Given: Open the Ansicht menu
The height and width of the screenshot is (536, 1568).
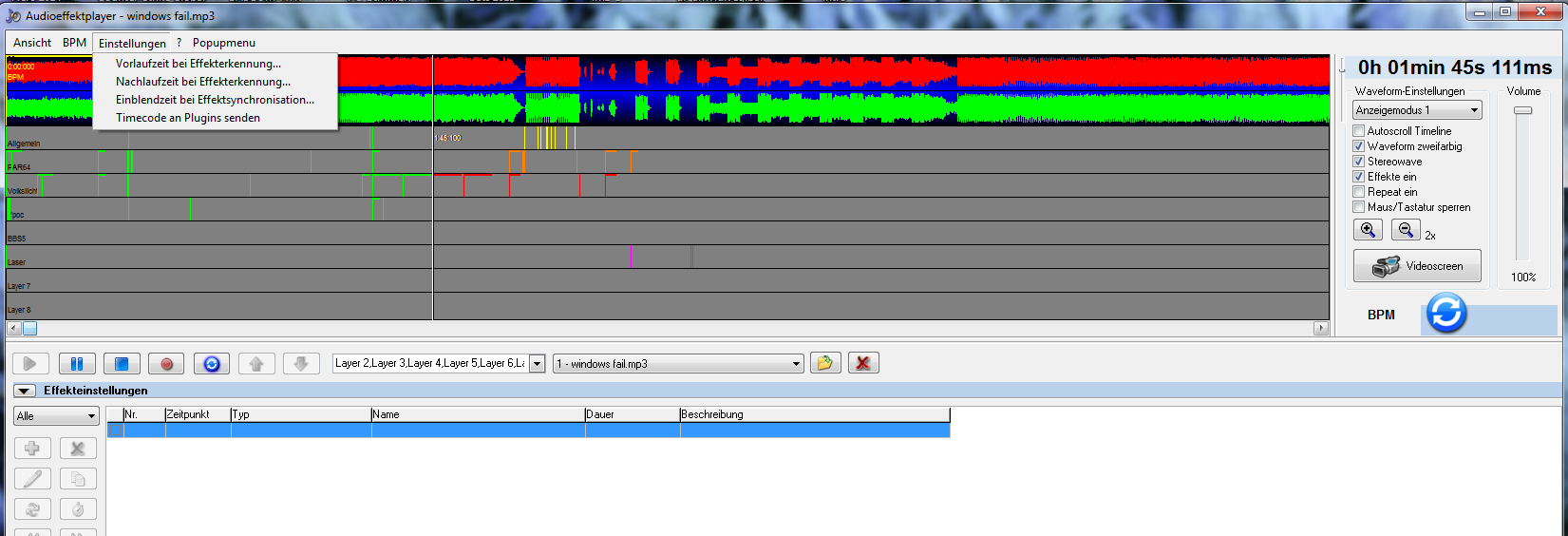Looking at the screenshot, I should (x=32, y=43).
